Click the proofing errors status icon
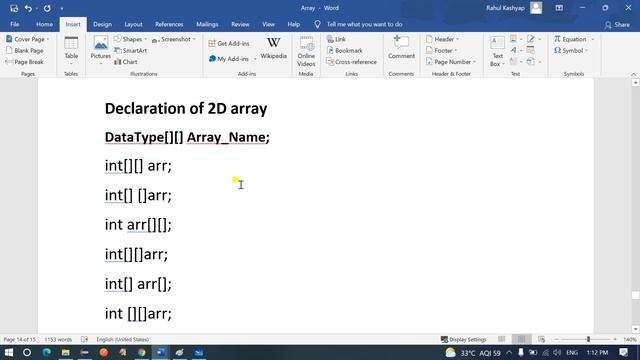The image size is (640, 360). [84, 340]
